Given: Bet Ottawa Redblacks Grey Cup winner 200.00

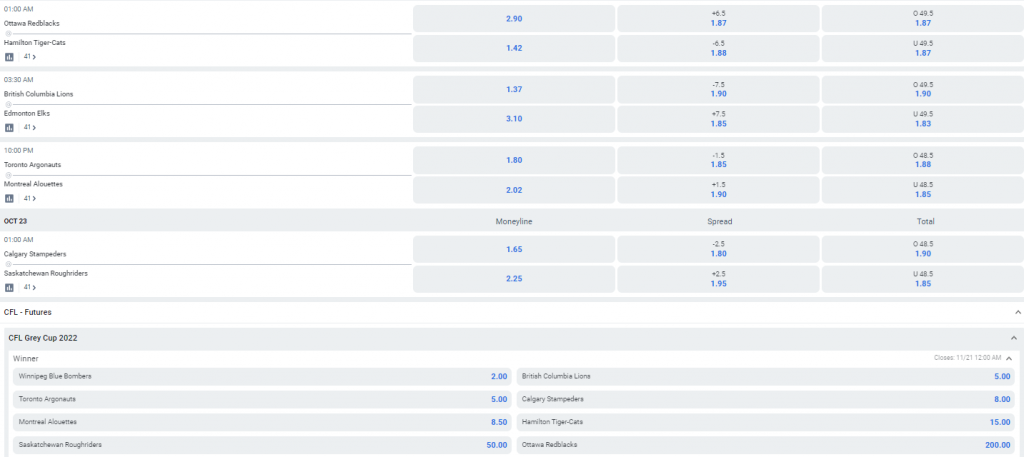Looking at the screenshot, I should tap(765, 445).
